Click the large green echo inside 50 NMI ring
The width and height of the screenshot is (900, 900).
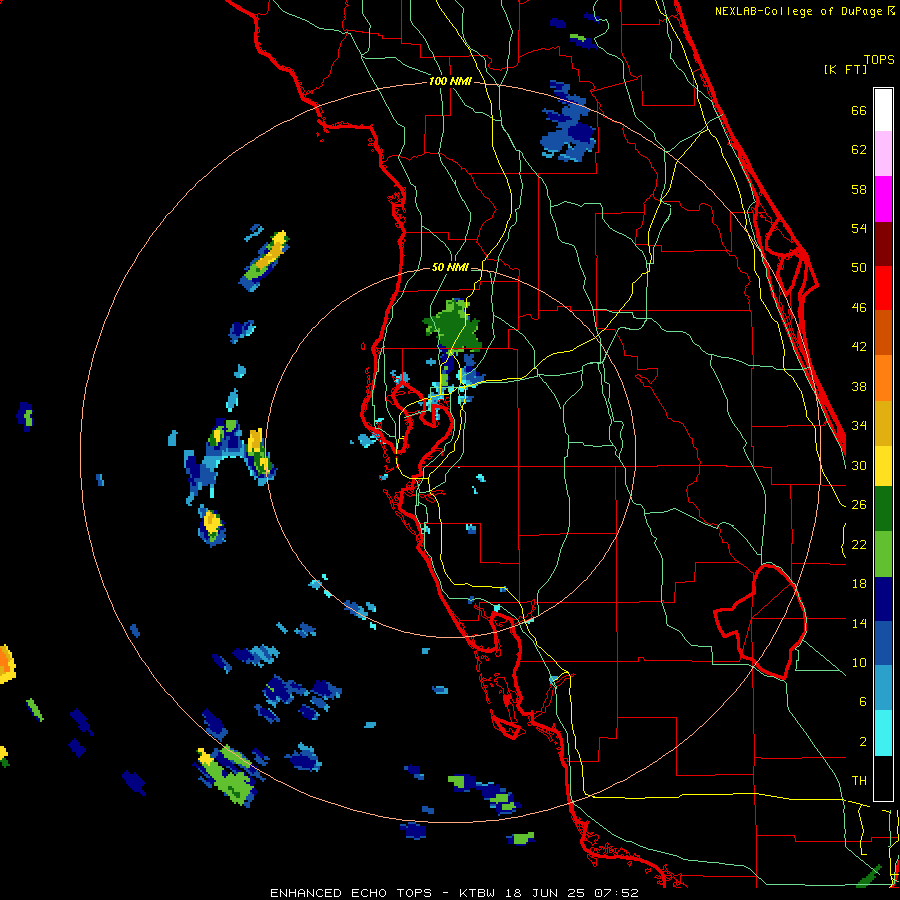(453, 326)
